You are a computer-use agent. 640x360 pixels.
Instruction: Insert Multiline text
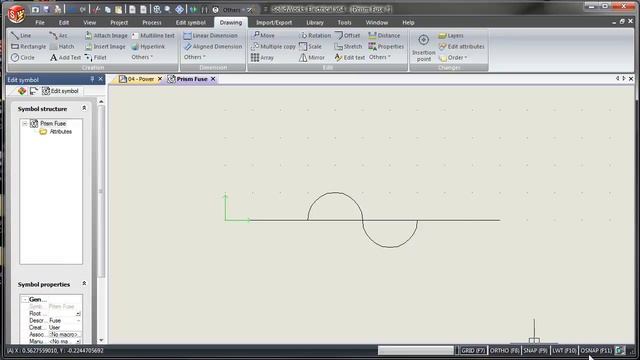(153, 36)
